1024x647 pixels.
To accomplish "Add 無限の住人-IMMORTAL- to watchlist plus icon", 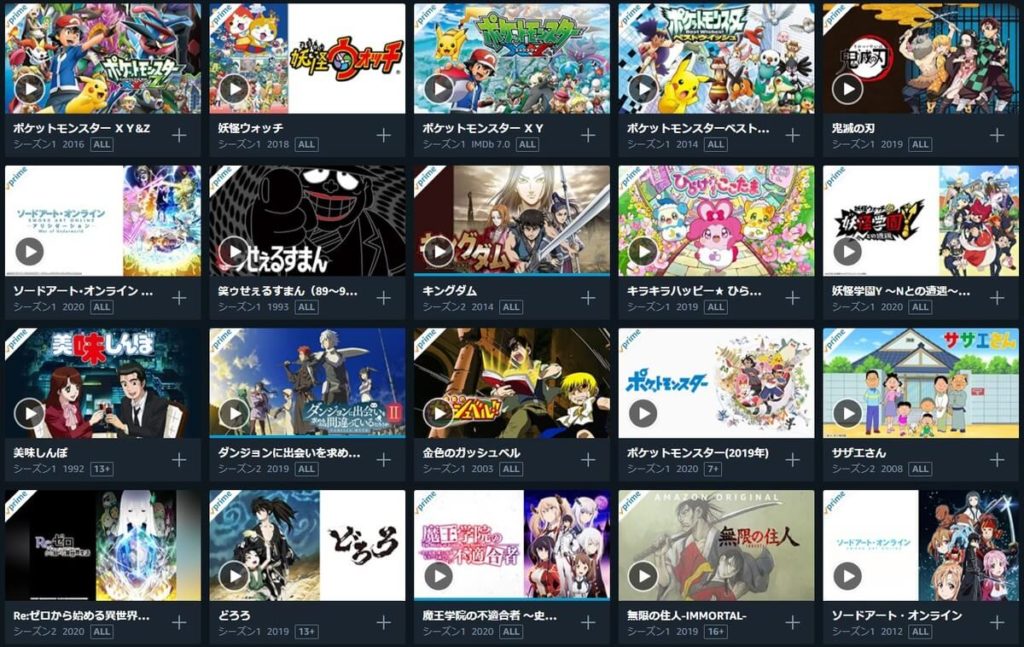I will click(793, 622).
